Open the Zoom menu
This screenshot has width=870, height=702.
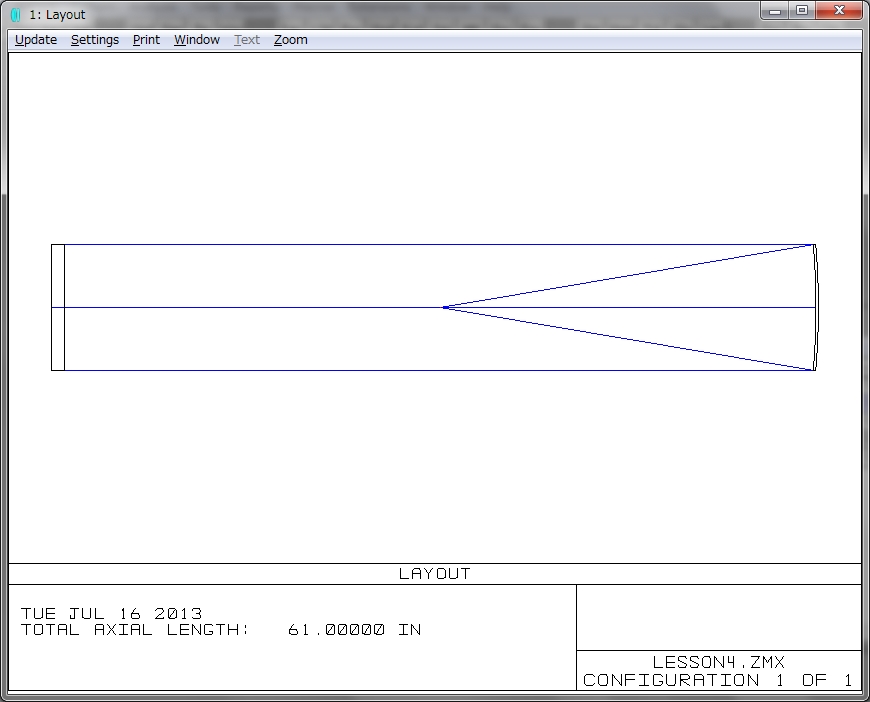point(291,40)
